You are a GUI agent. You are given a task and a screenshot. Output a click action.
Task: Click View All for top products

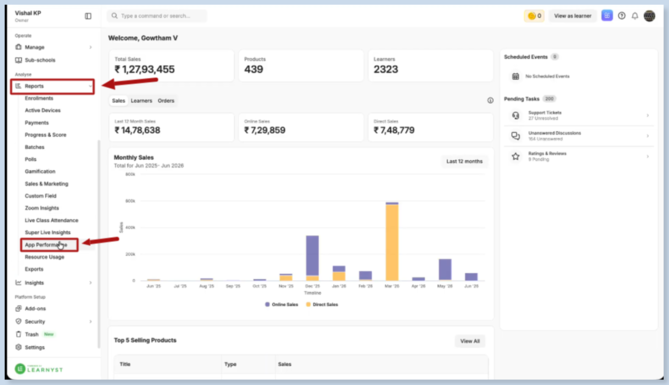click(x=470, y=341)
